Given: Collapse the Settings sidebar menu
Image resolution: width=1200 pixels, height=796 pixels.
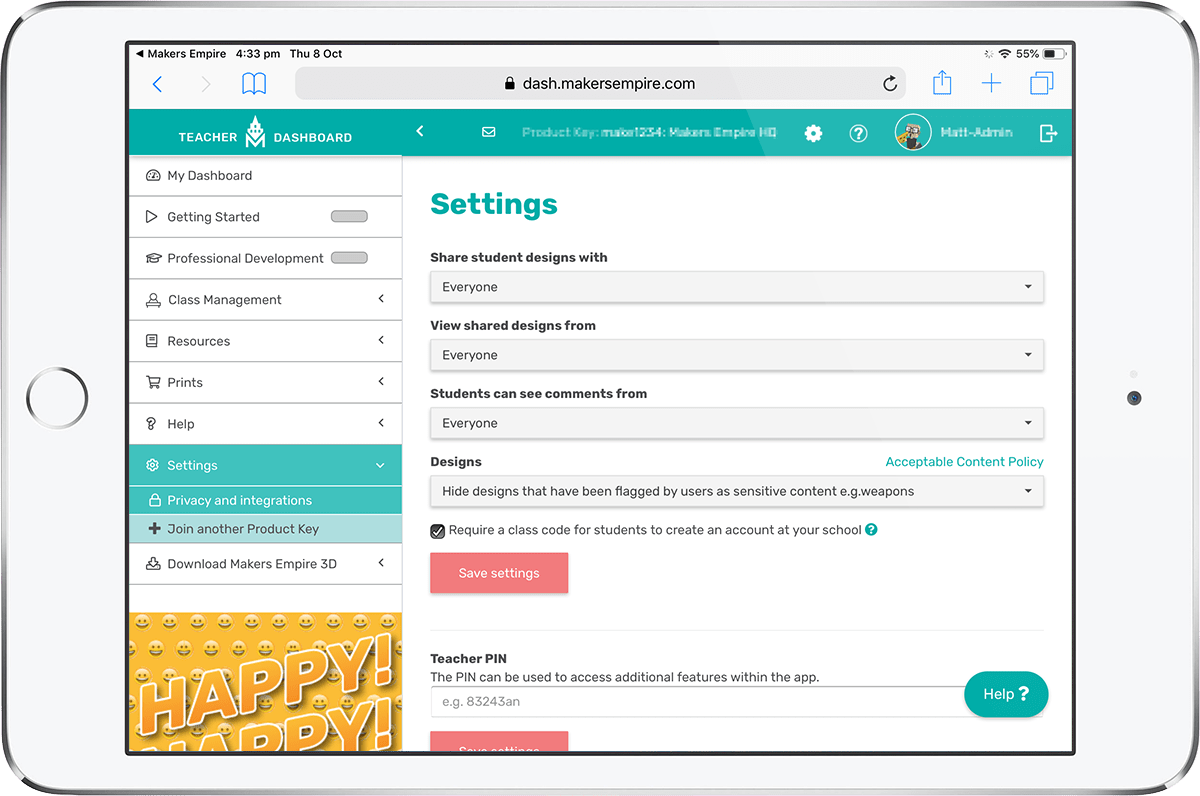Looking at the screenshot, I should tap(265, 465).
